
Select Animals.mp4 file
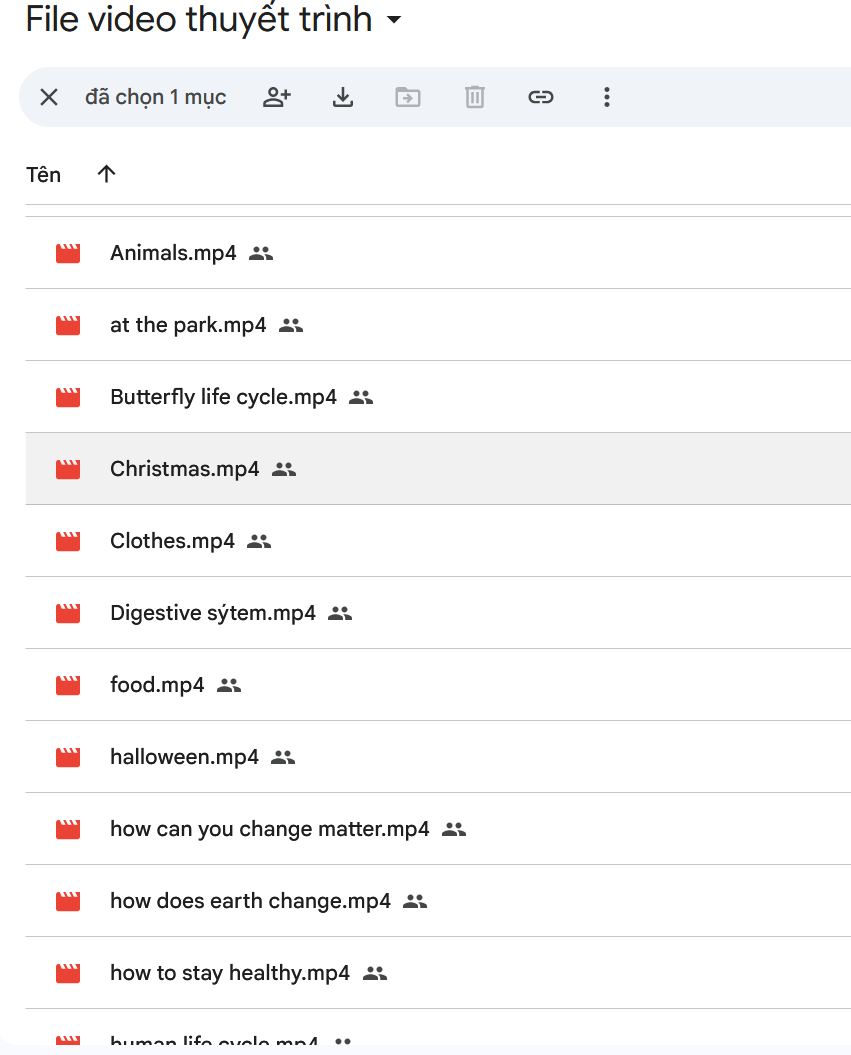pos(173,253)
